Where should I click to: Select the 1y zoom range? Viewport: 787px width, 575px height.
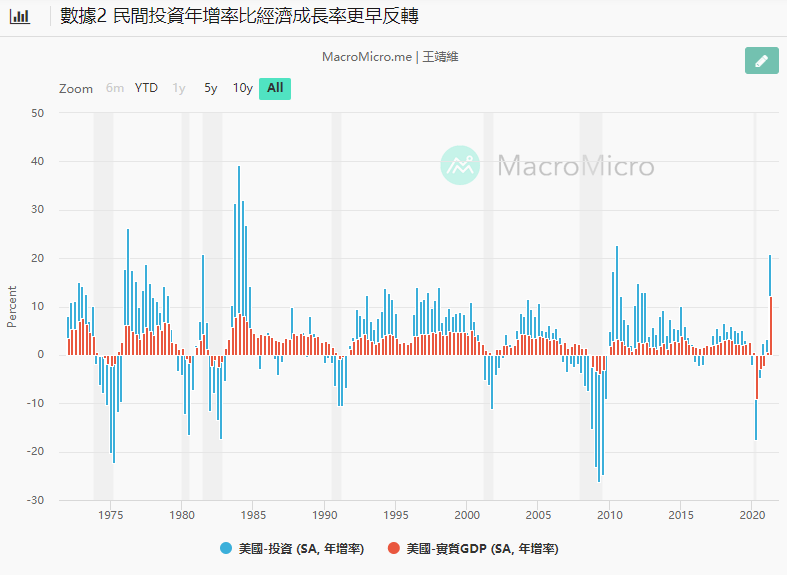[179, 88]
